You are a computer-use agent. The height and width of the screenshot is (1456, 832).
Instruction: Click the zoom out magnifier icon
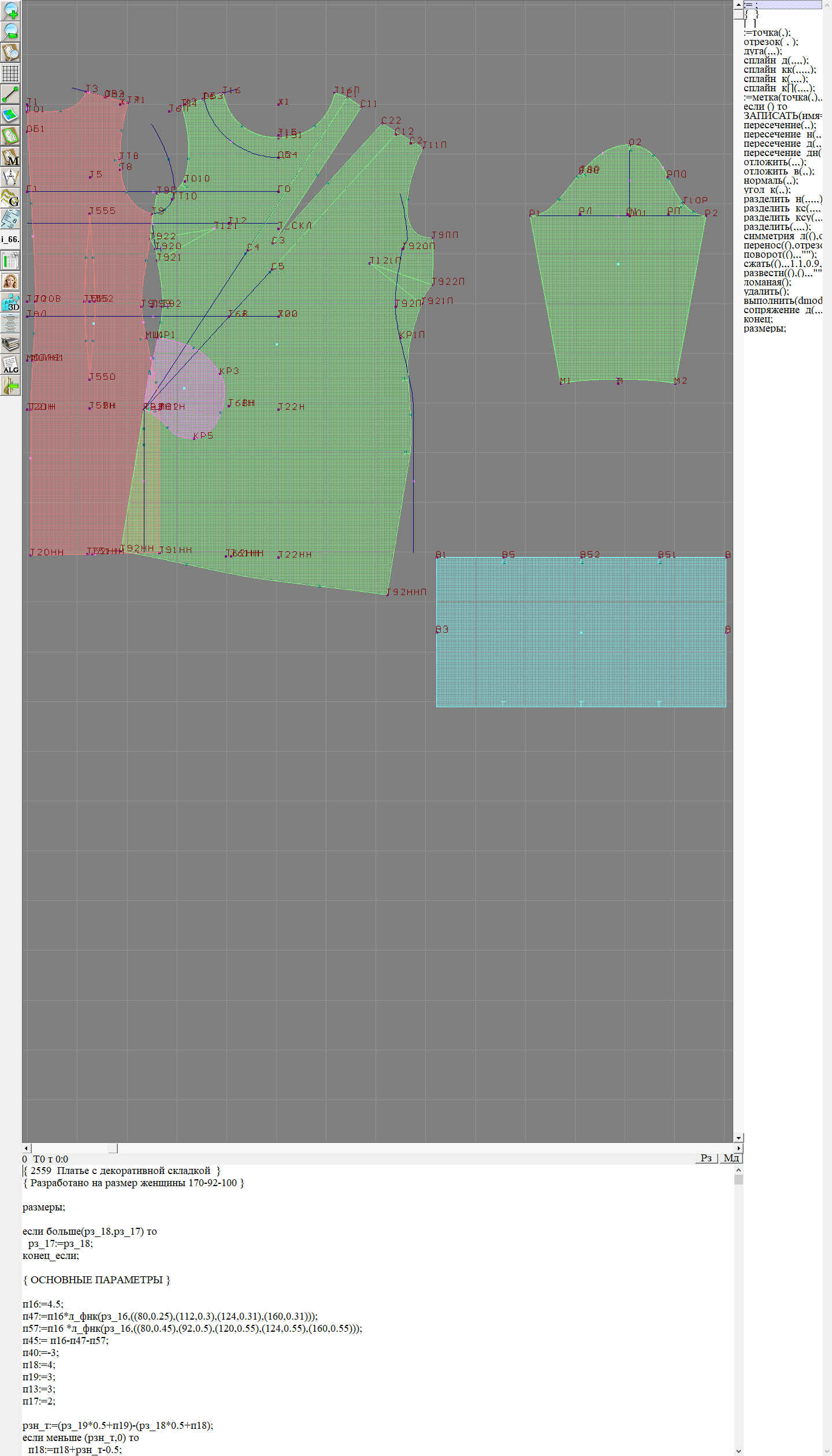(10, 31)
